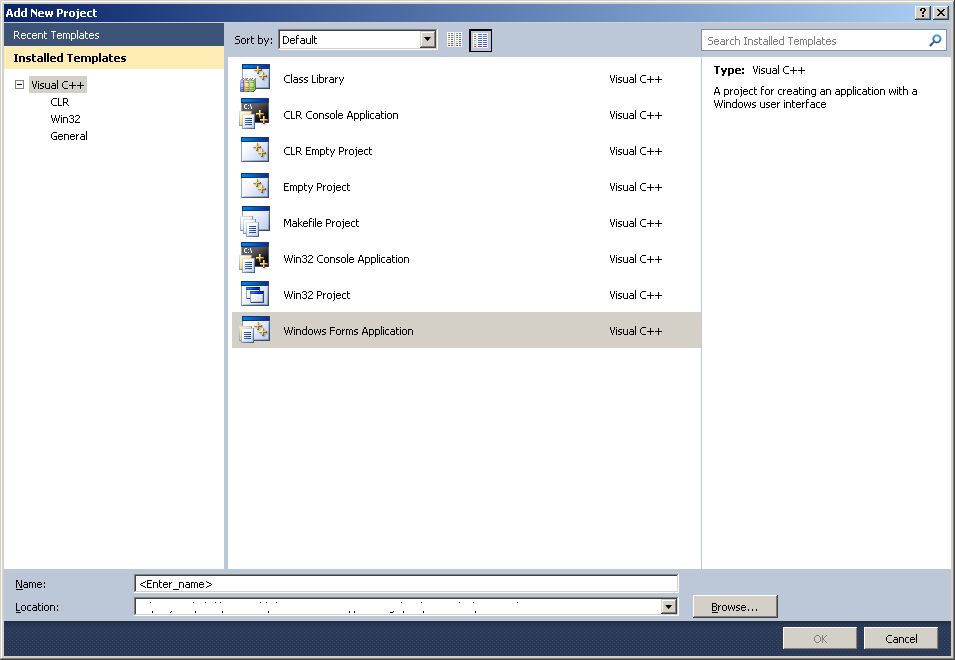Click the "Empty Project" name text
This screenshot has width=955, height=660.
coord(317,187)
